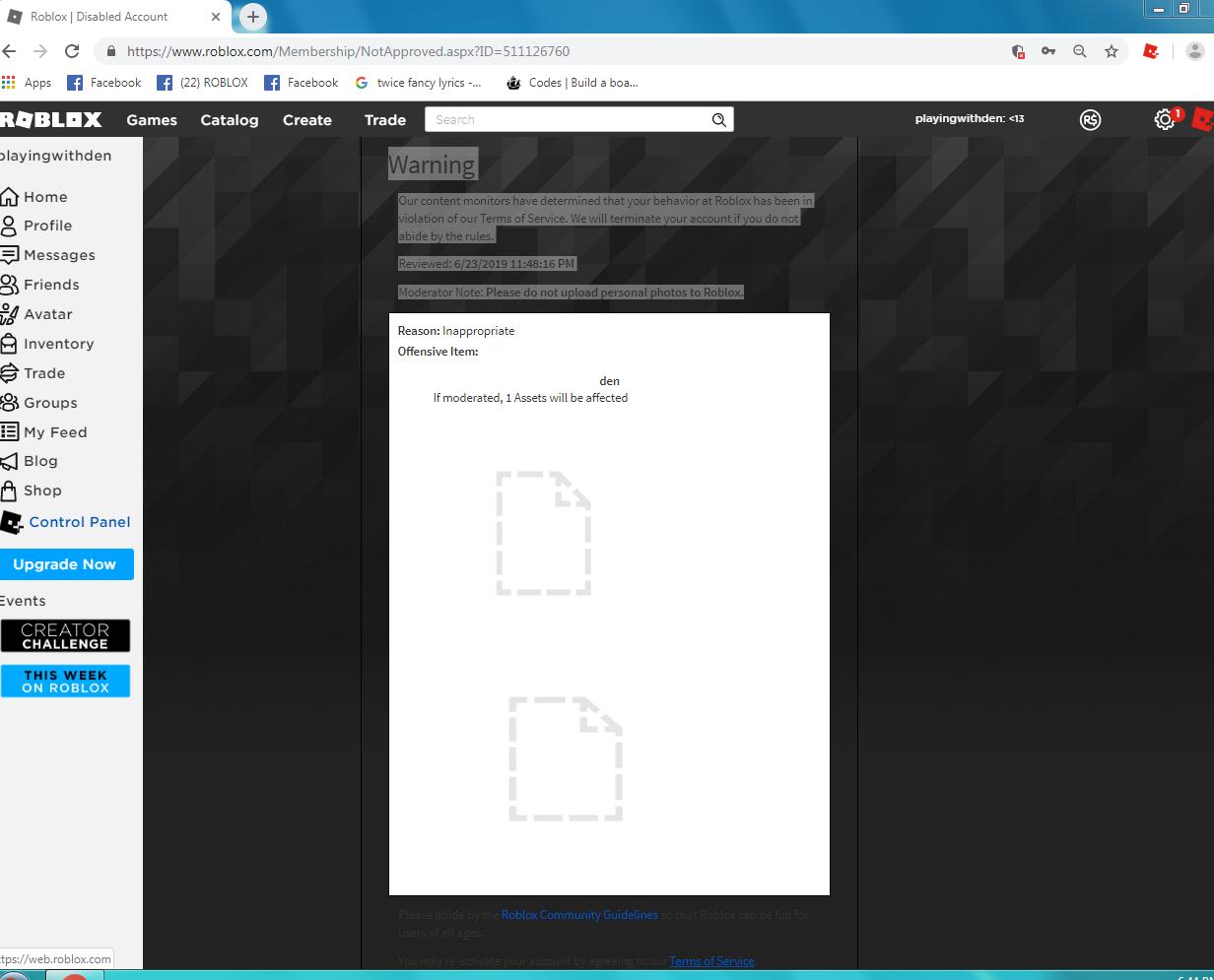Open the Catalog navigation item
The height and width of the screenshot is (980, 1214).
coord(230,120)
